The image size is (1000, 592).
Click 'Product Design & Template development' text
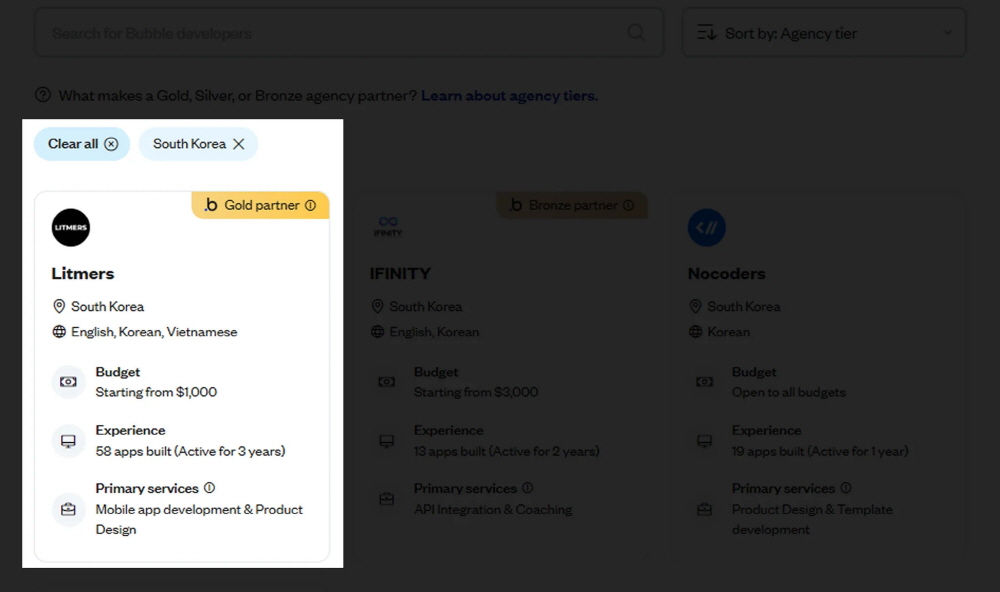812,519
